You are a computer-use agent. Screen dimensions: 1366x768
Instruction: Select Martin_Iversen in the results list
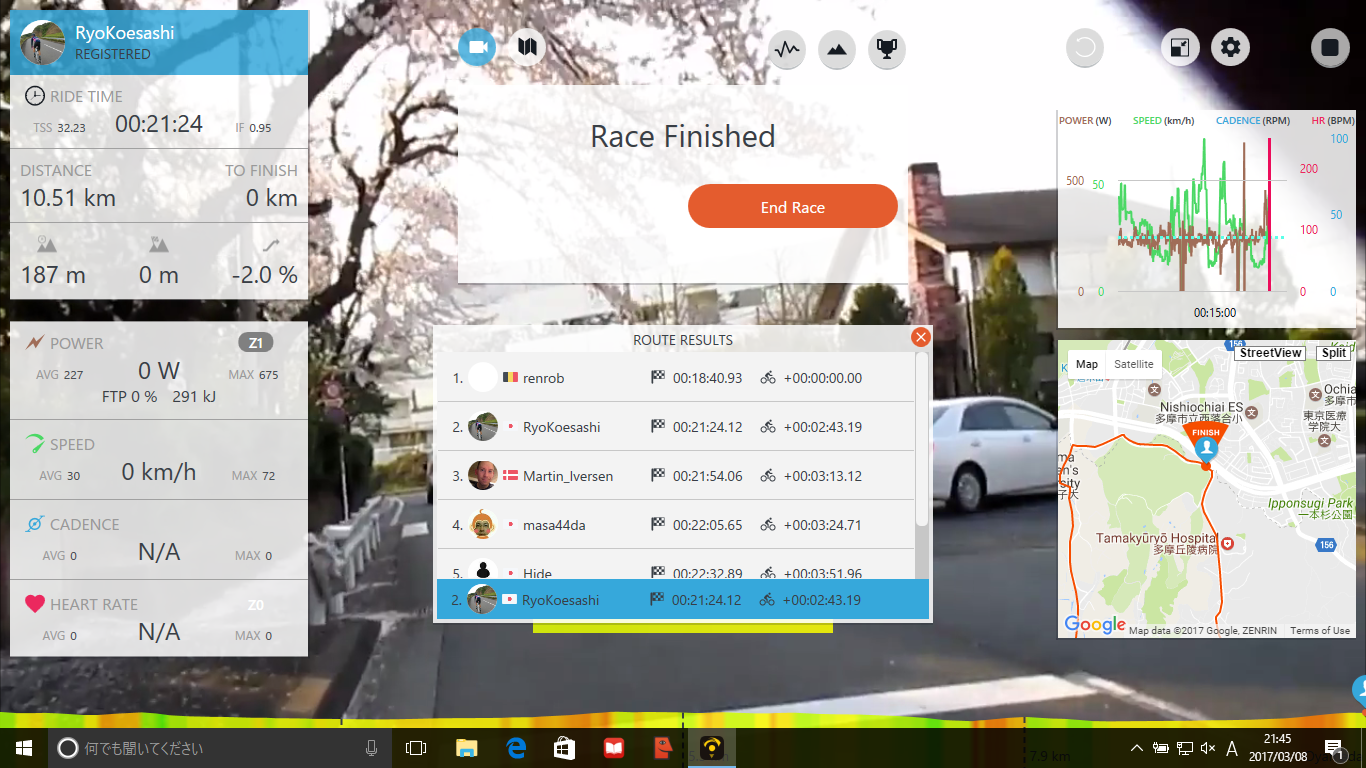[676, 476]
